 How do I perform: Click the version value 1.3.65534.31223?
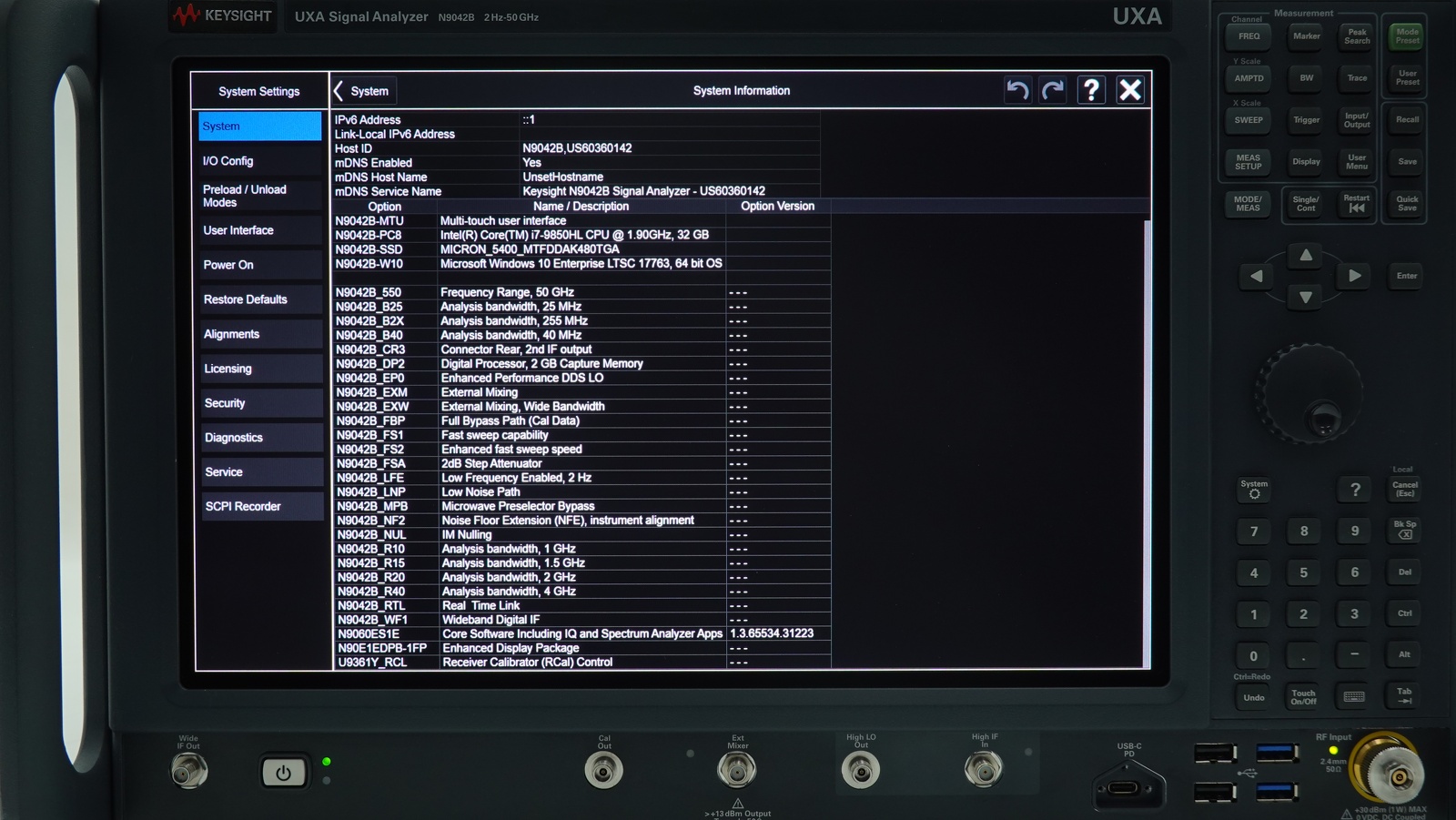click(x=772, y=633)
